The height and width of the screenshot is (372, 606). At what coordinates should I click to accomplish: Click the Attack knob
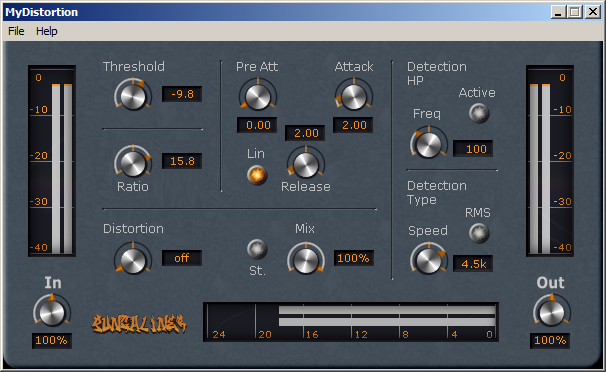(x=354, y=95)
